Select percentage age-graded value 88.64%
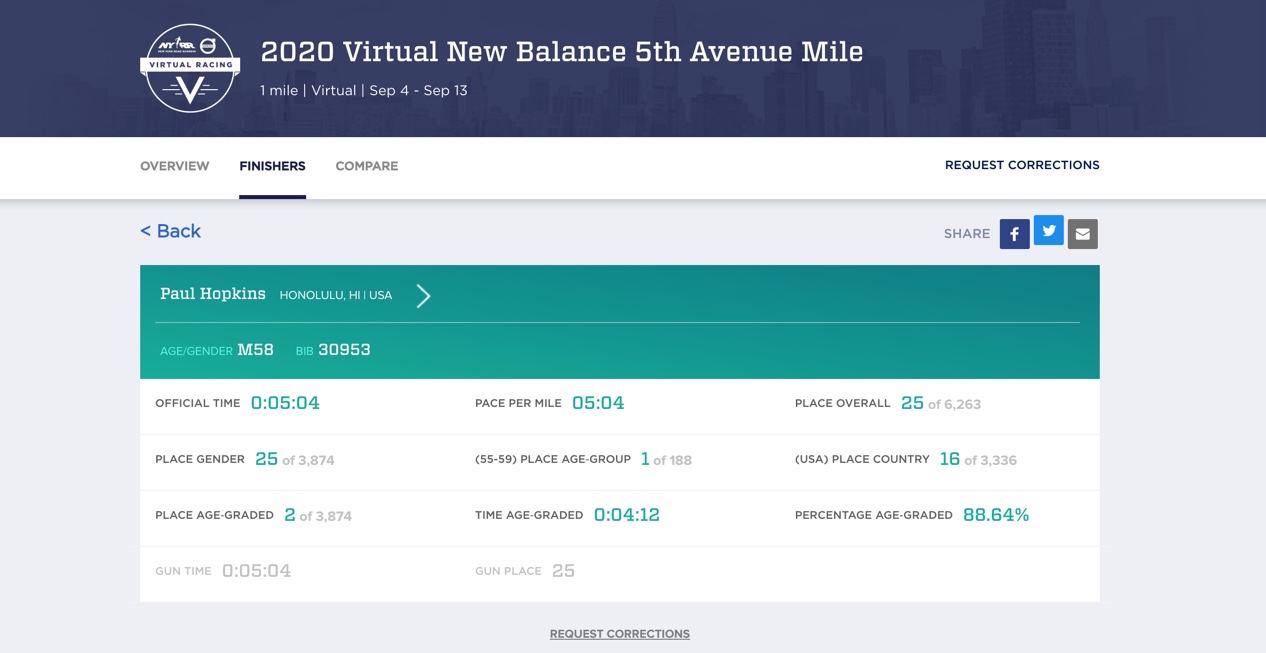 996,515
